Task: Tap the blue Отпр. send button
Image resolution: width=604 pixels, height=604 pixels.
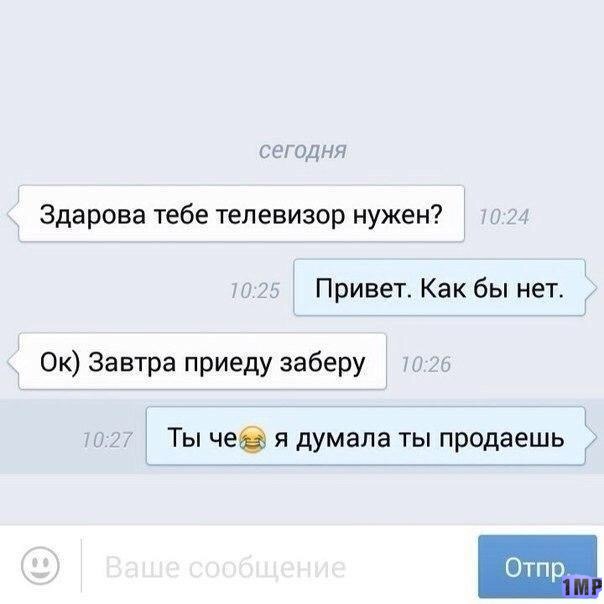Action: coord(537,567)
